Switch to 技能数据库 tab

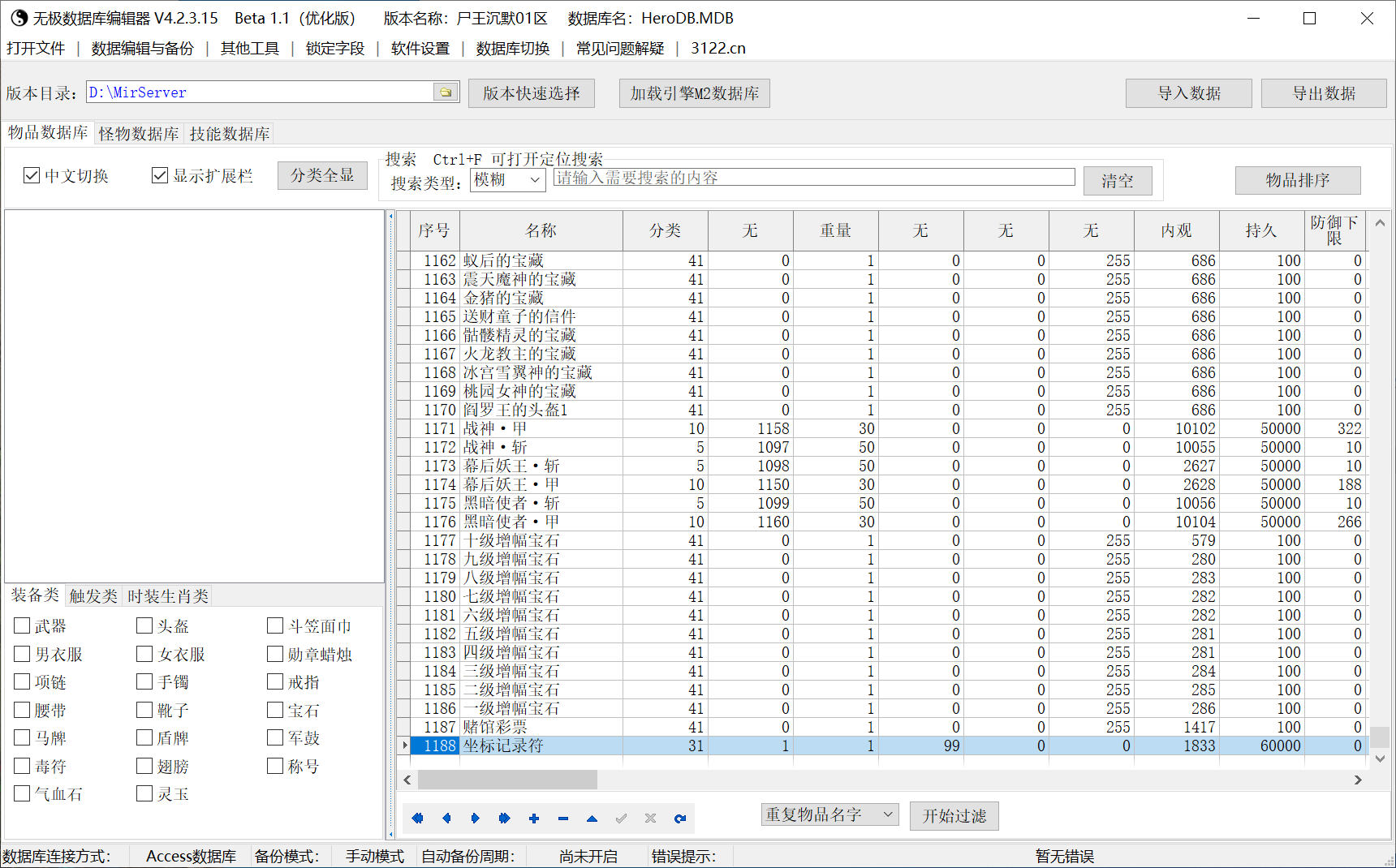[230, 134]
